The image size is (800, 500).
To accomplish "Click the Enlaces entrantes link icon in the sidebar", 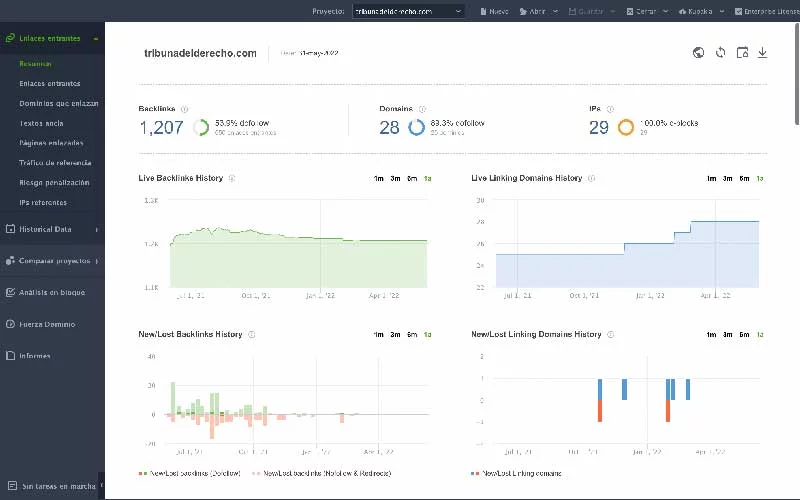I will 10,38.
